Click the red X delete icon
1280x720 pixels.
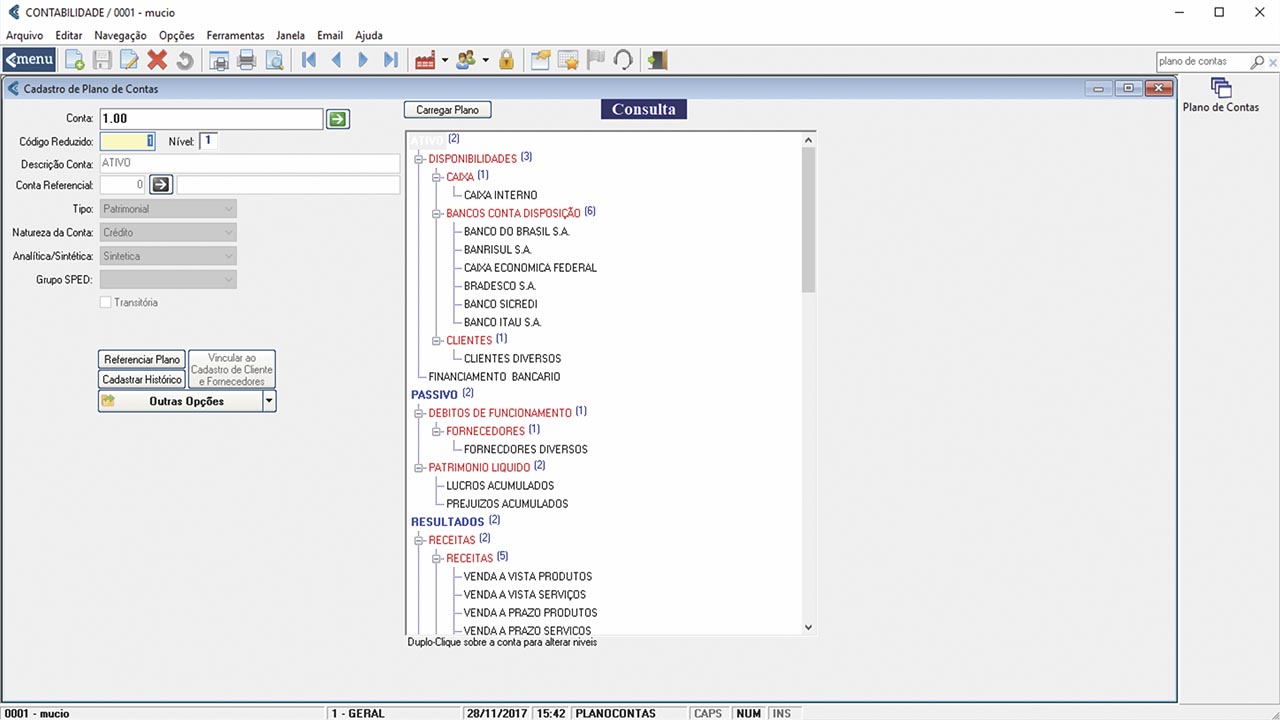click(157, 61)
